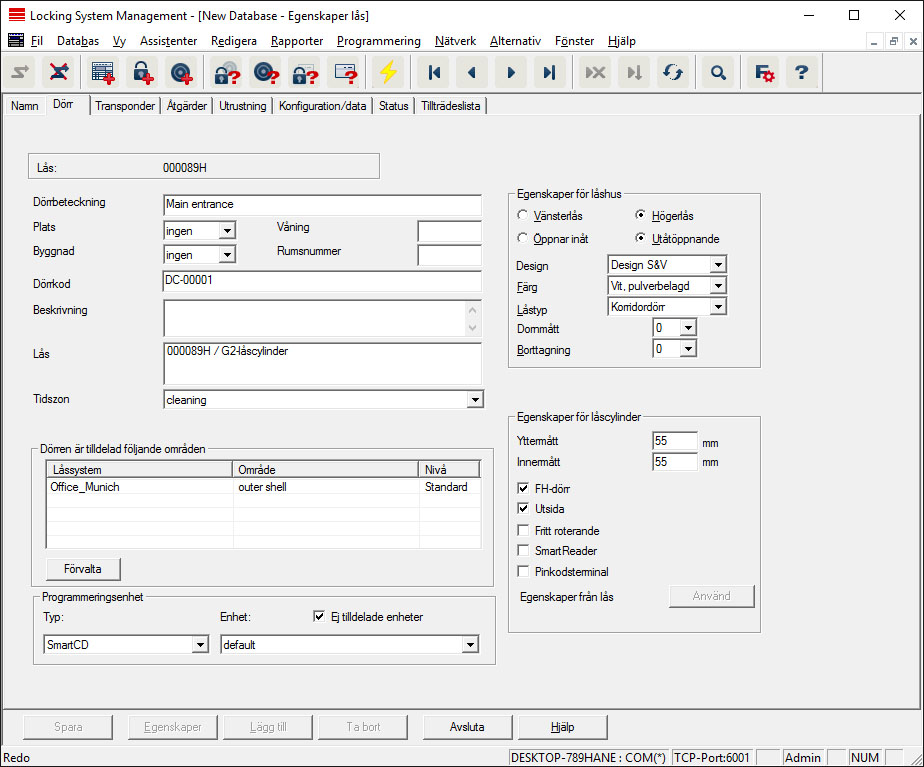Image resolution: width=924 pixels, height=767 pixels.
Task: Go to next record arrow icon
Action: pos(511,73)
